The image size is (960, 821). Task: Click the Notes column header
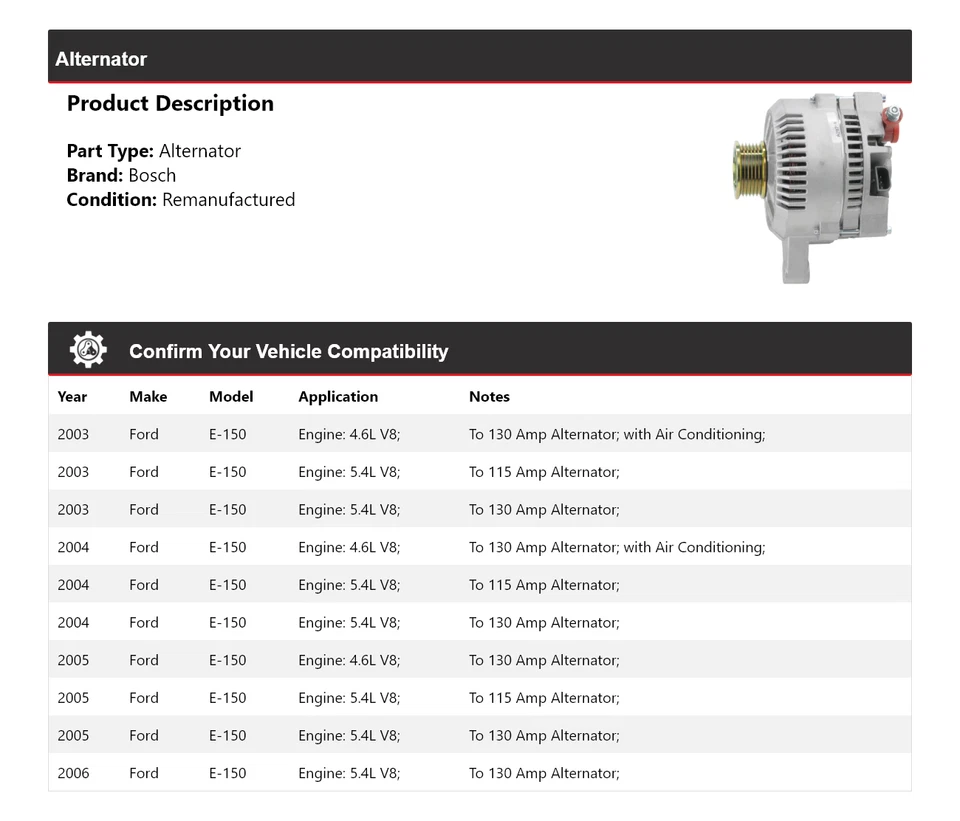coord(489,397)
